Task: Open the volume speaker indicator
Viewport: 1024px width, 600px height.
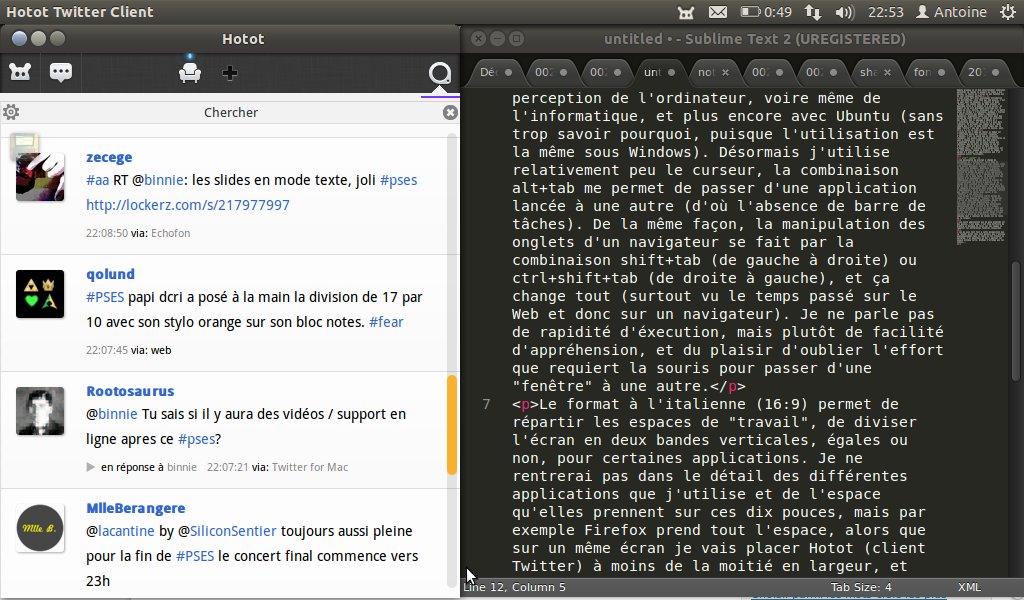Action: (844, 12)
